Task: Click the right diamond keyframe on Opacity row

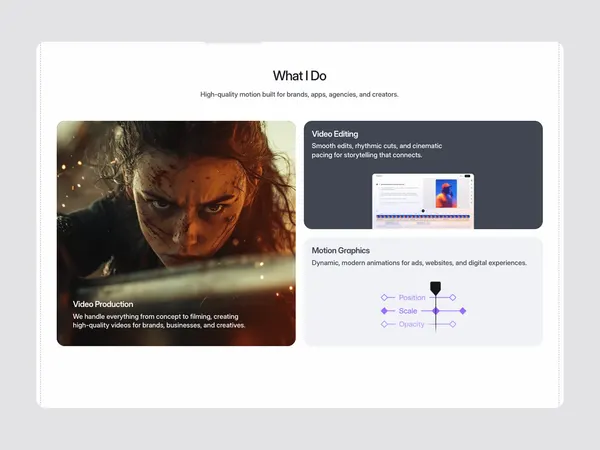Action: coord(453,324)
